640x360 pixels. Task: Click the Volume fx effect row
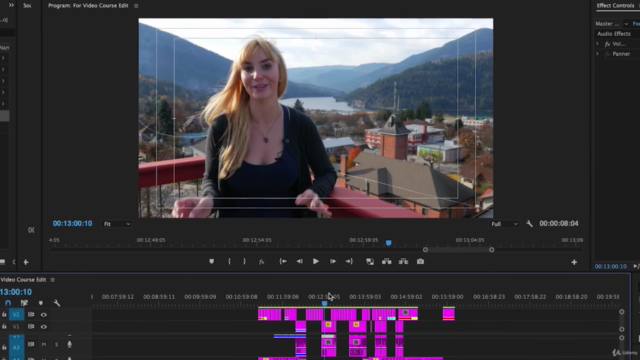pos(616,44)
